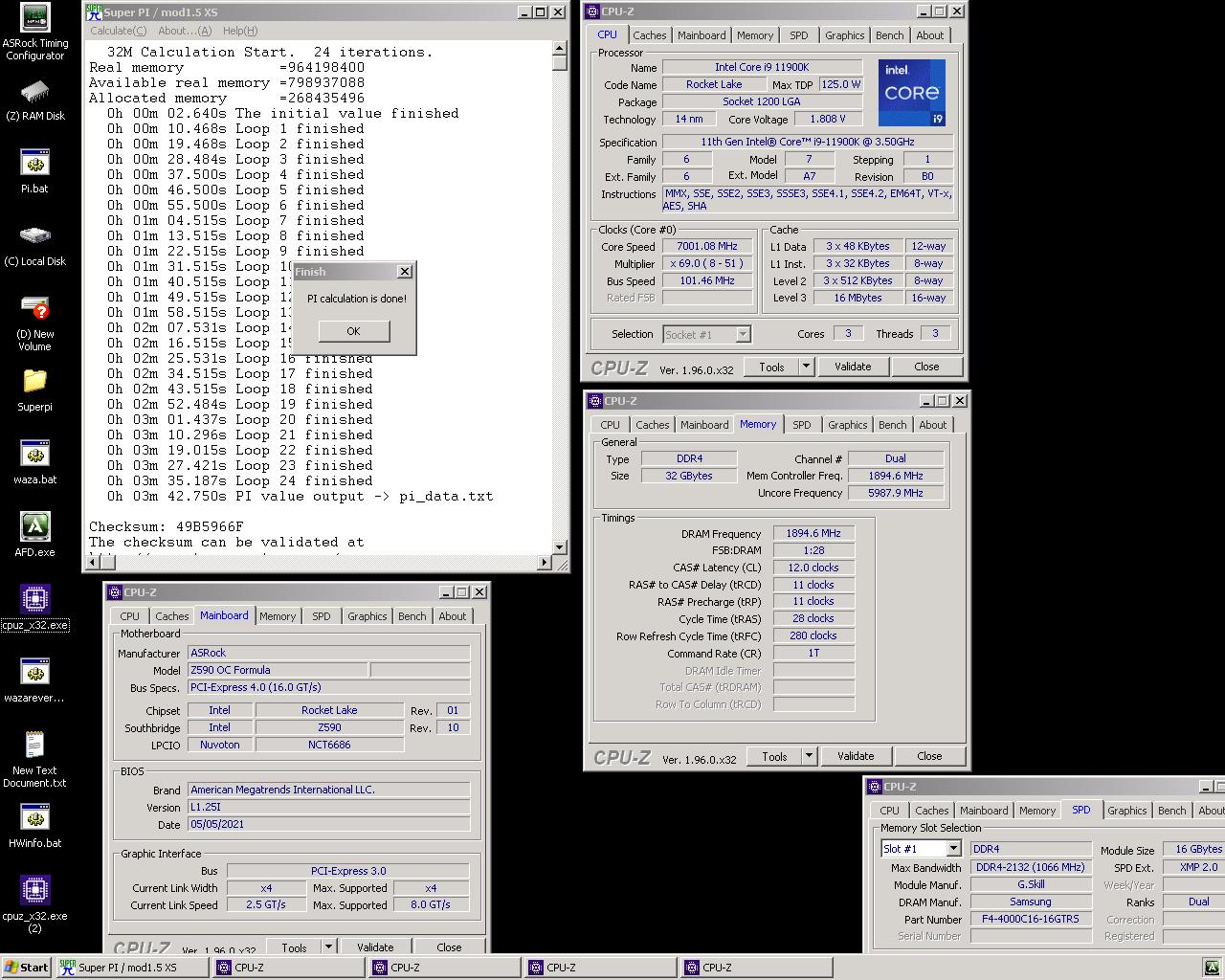The height and width of the screenshot is (980, 1225).
Task: Open the Calculate menu in Super PI
Action: (118, 31)
